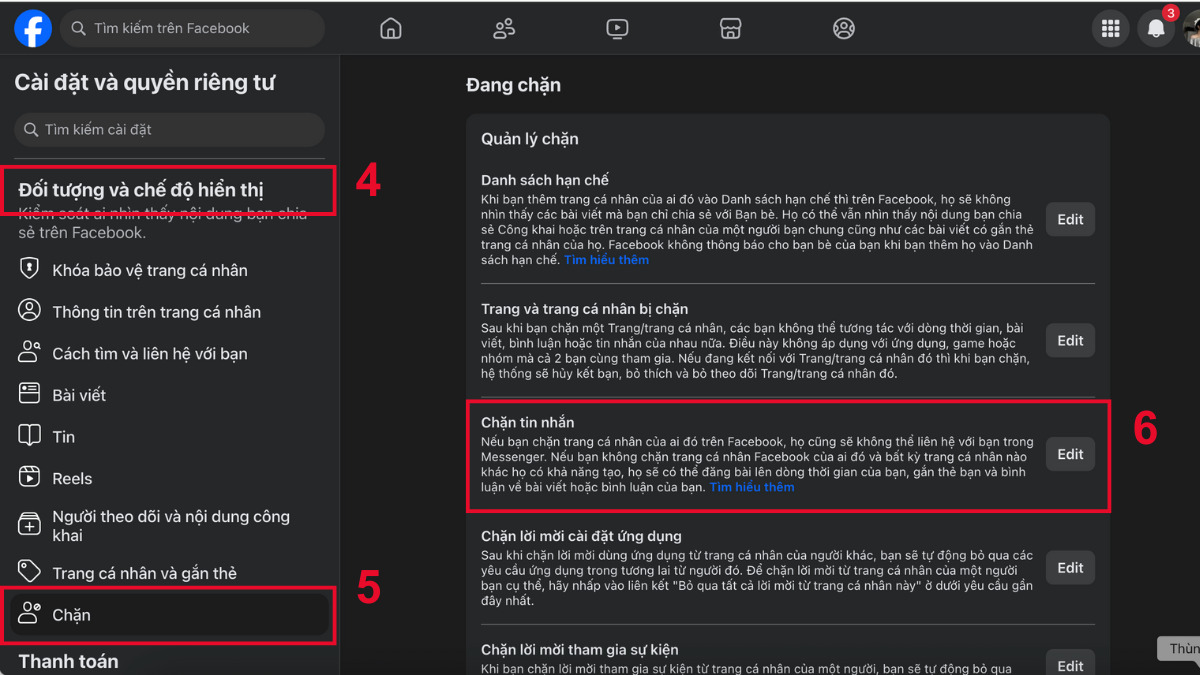1200x675 pixels.
Task: Open the apps grid menu icon
Action: click(x=1110, y=29)
